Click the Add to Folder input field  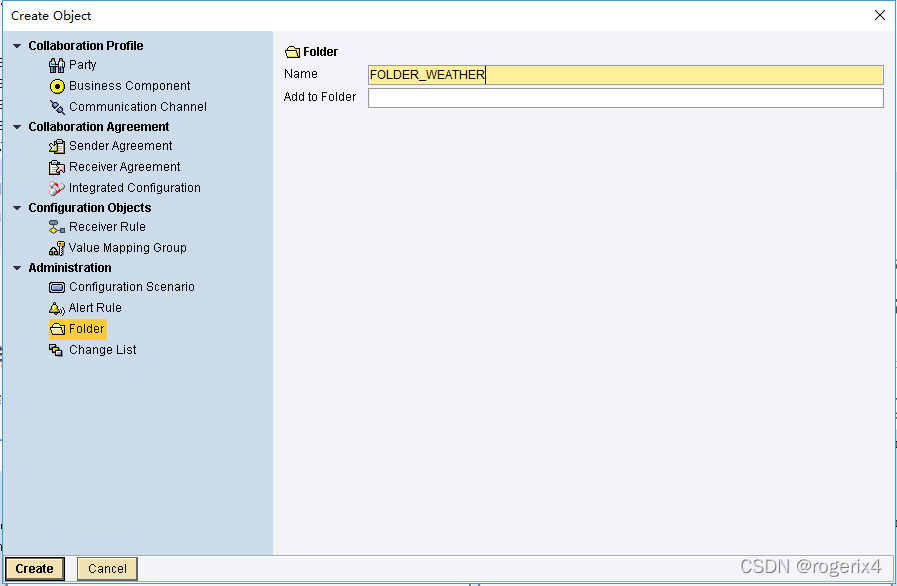point(626,98)
